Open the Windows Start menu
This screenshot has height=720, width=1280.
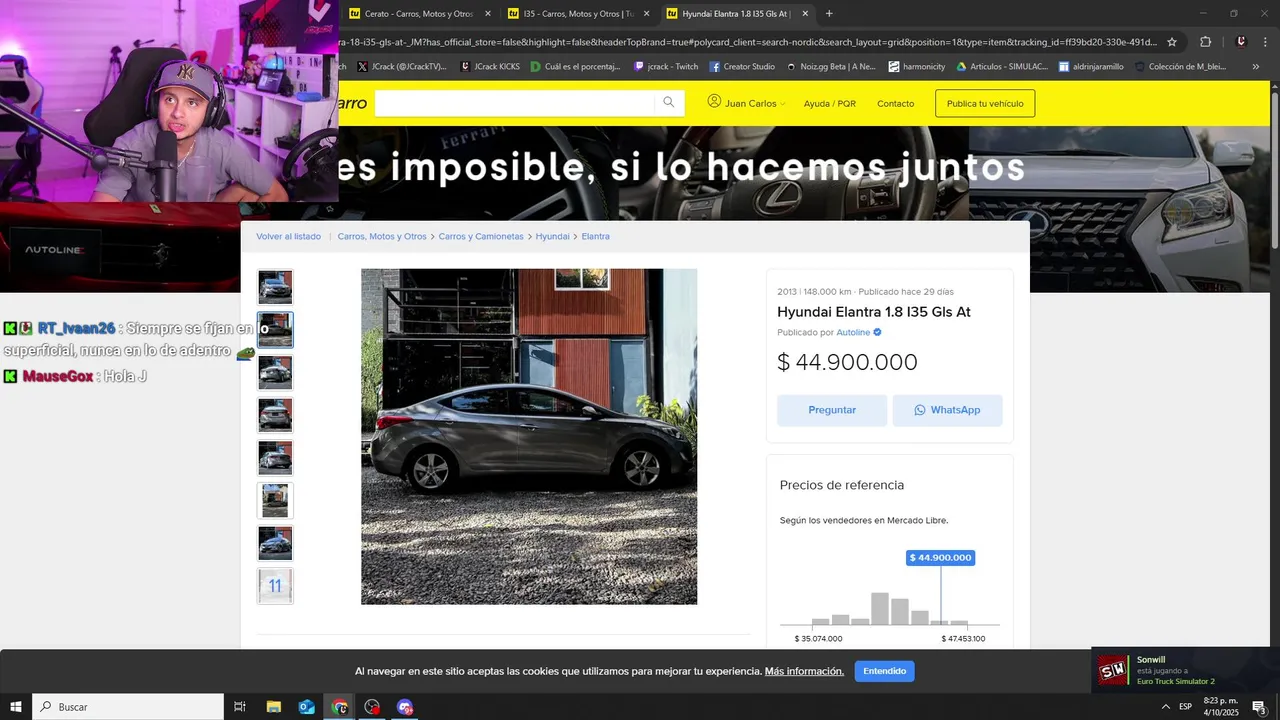pyautogui.click(x=15, y=707)
